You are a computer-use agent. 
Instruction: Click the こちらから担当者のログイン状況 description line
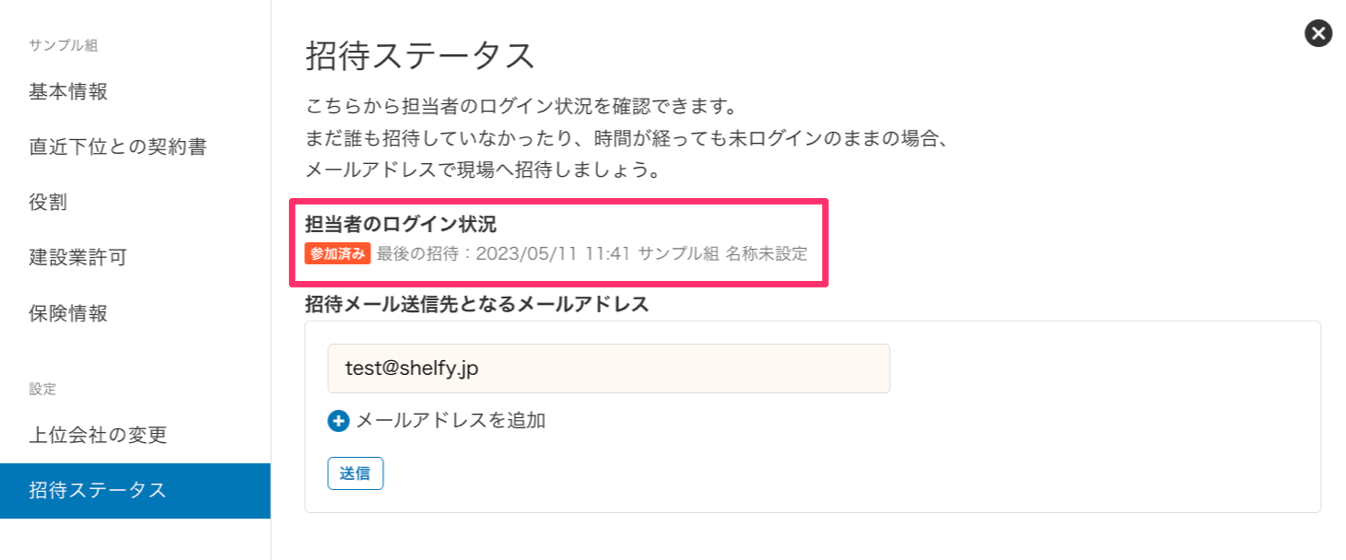click(x=521, y=106)
